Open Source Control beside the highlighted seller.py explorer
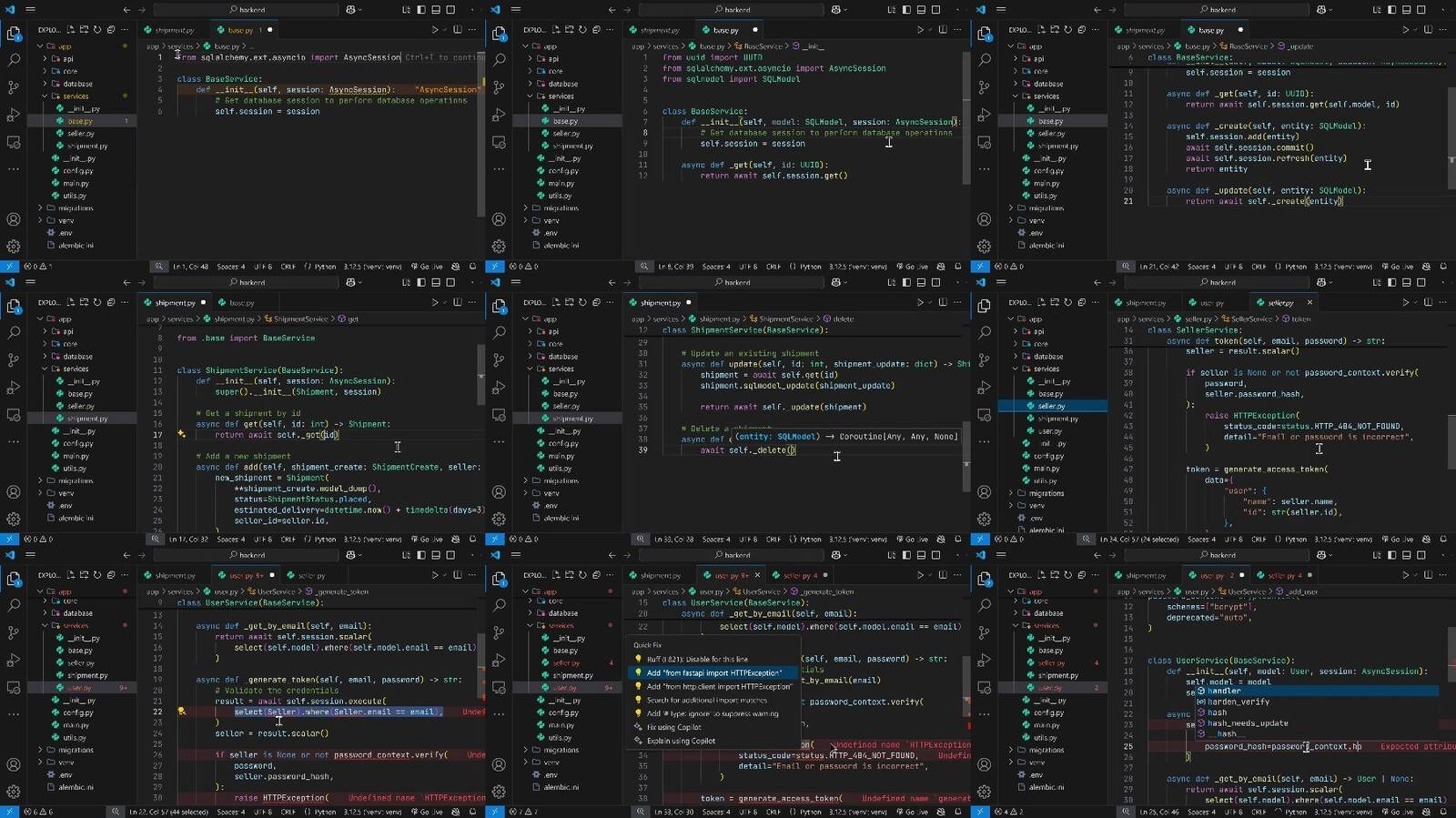Image resolution: width=1456 pixels, height=818 pixels. [x=985, y=359]
